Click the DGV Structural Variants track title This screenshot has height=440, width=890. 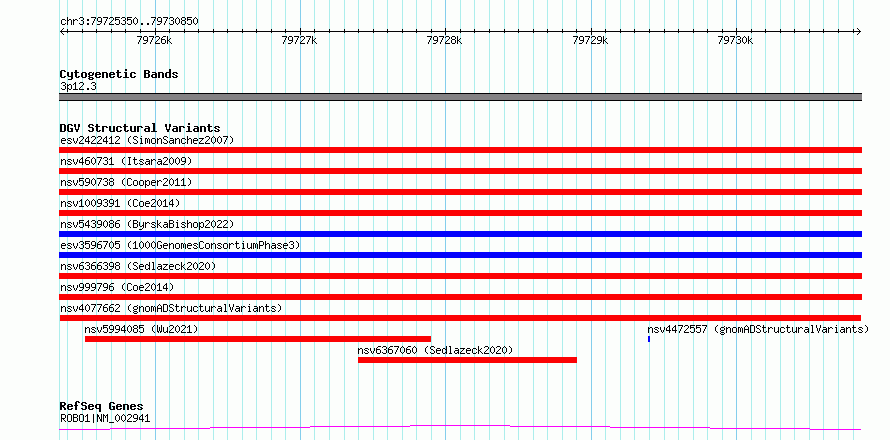coord(140,128)
